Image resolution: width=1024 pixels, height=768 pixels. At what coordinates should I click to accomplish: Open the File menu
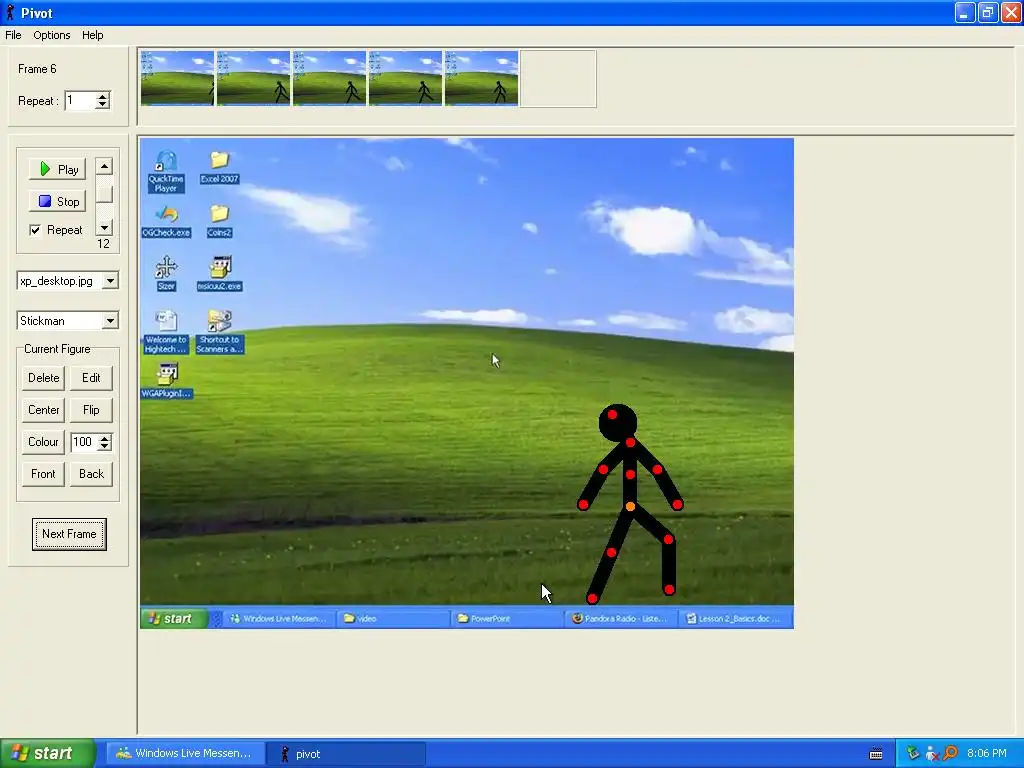click(13, 35)
